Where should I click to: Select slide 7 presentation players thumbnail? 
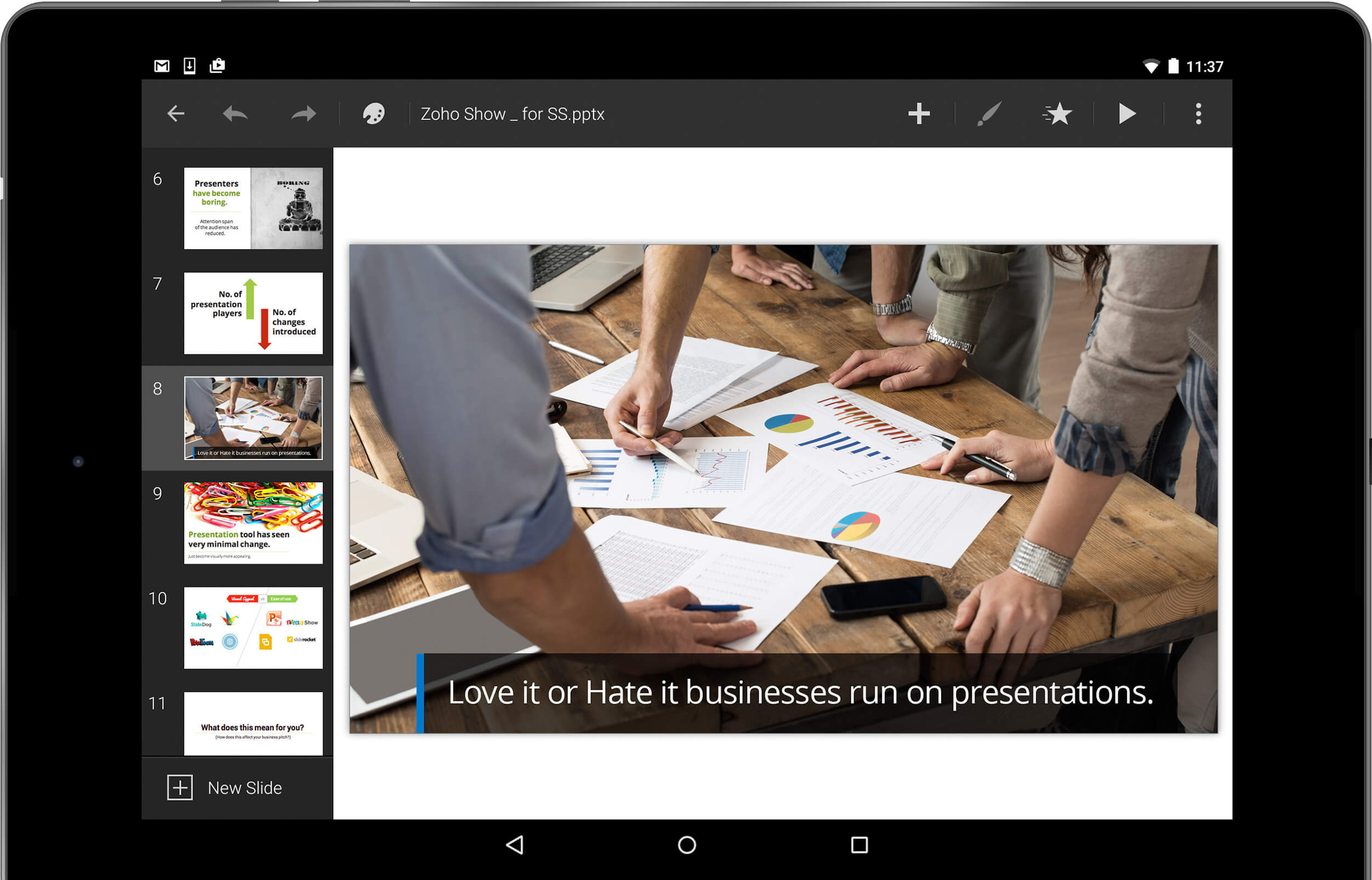point(253,313)
